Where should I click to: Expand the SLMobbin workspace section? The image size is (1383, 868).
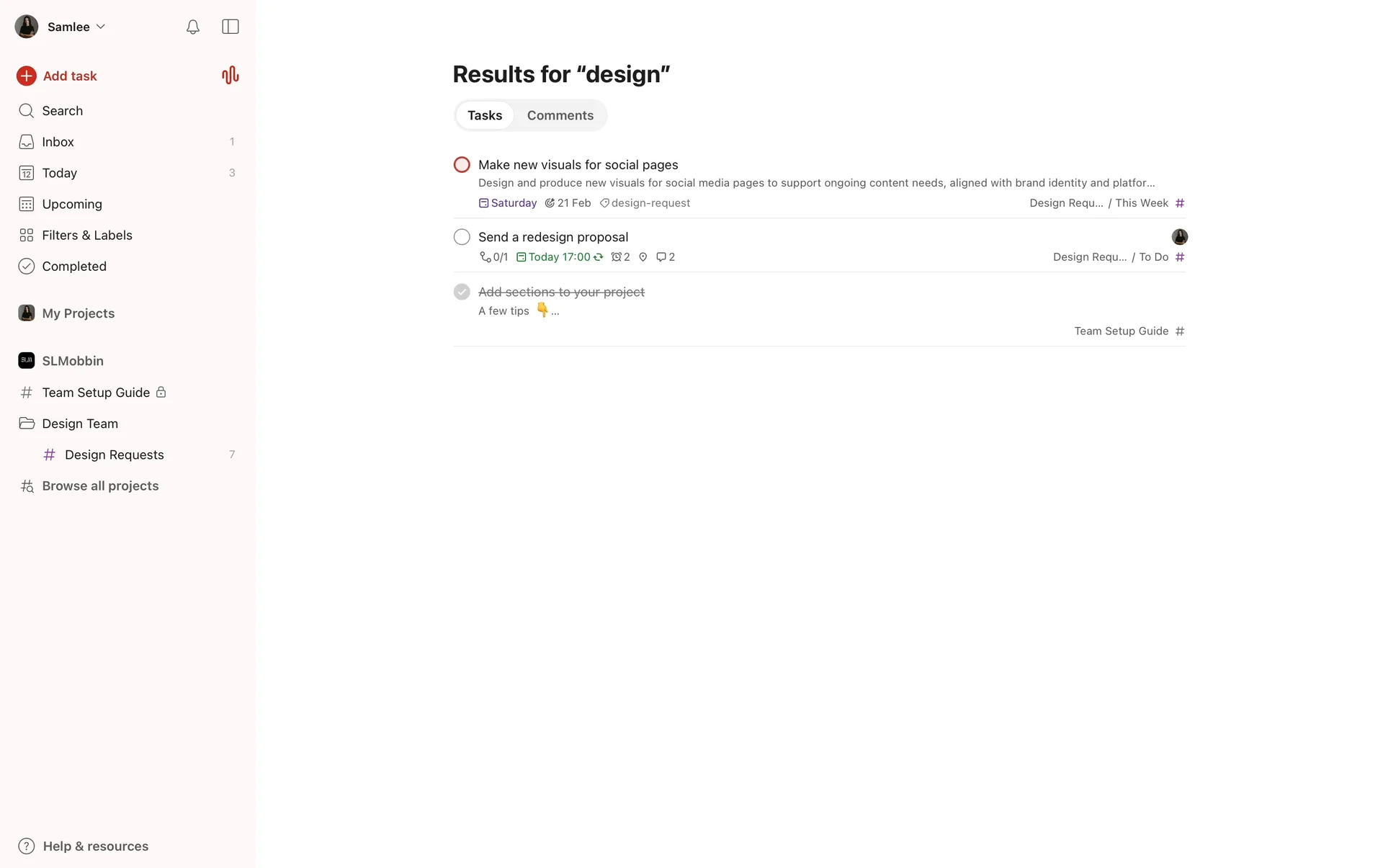(72, 361)
